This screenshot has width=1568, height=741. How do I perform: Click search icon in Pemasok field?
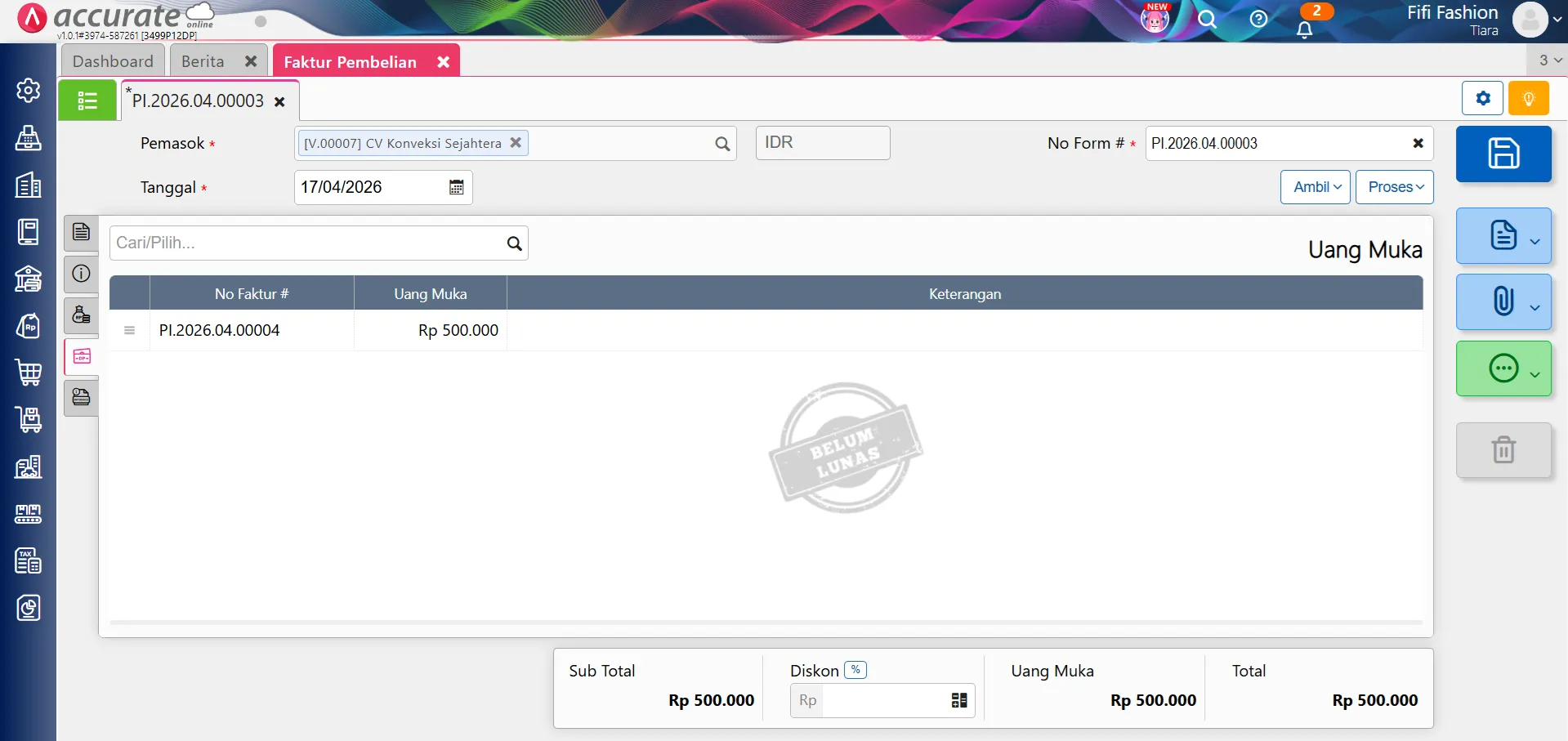(722, 144)
